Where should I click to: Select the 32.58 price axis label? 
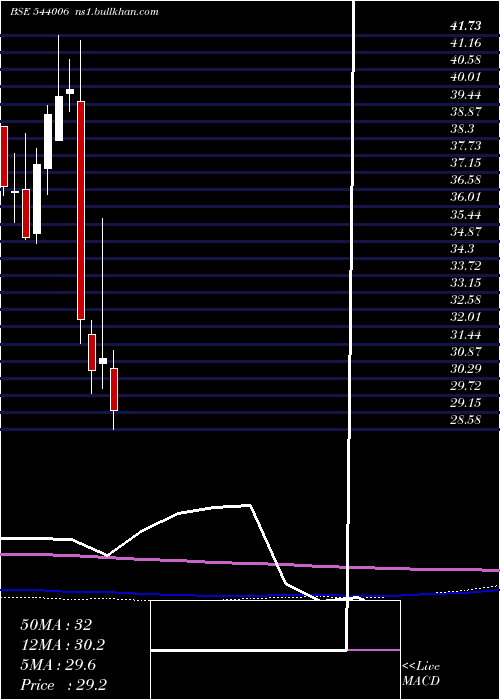tap(466, 300)
